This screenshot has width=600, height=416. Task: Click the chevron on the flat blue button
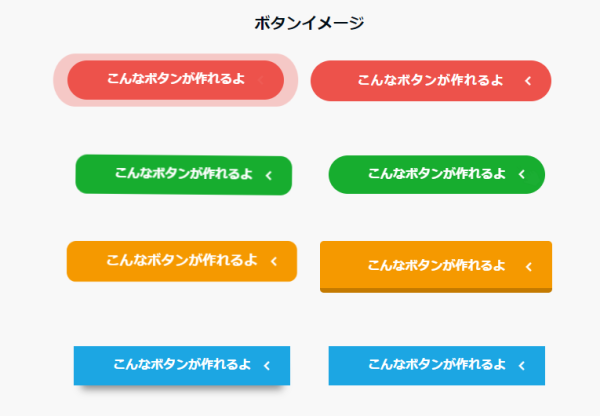pos(521,366)
